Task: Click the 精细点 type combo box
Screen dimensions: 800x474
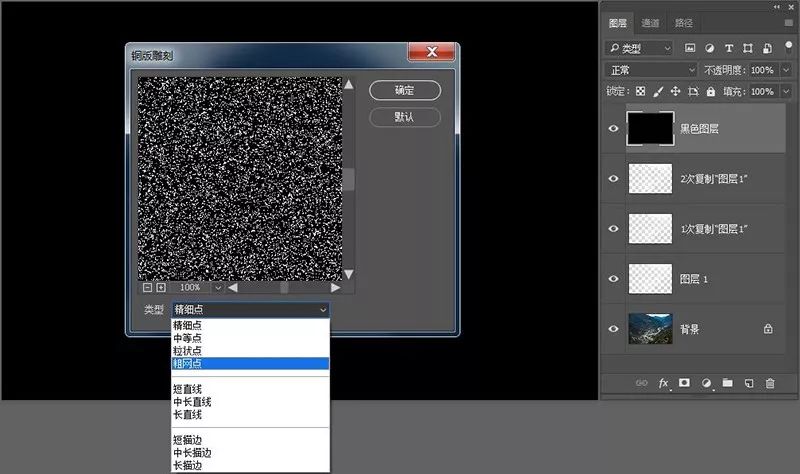Action: 251,309
